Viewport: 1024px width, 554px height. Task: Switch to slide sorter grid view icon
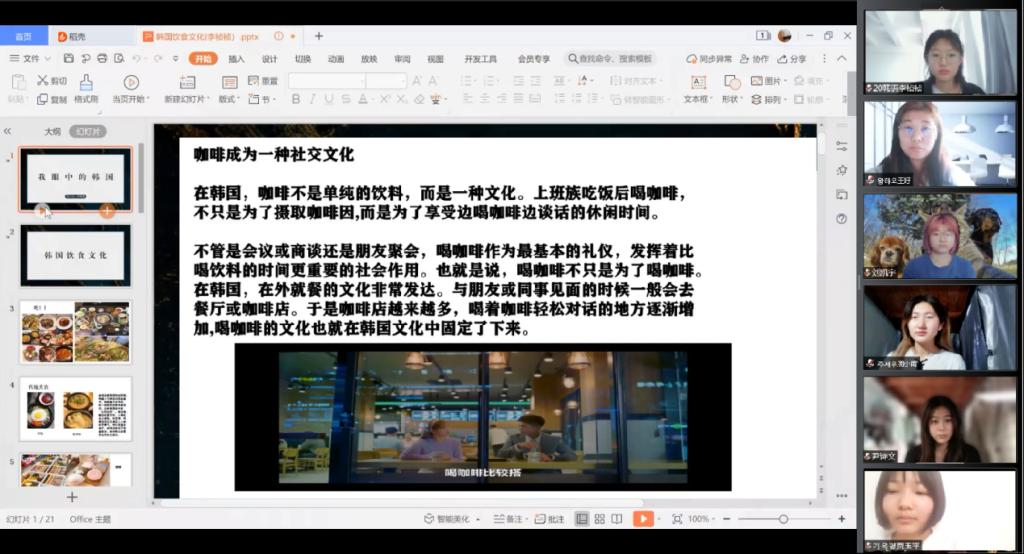(599, 519)
